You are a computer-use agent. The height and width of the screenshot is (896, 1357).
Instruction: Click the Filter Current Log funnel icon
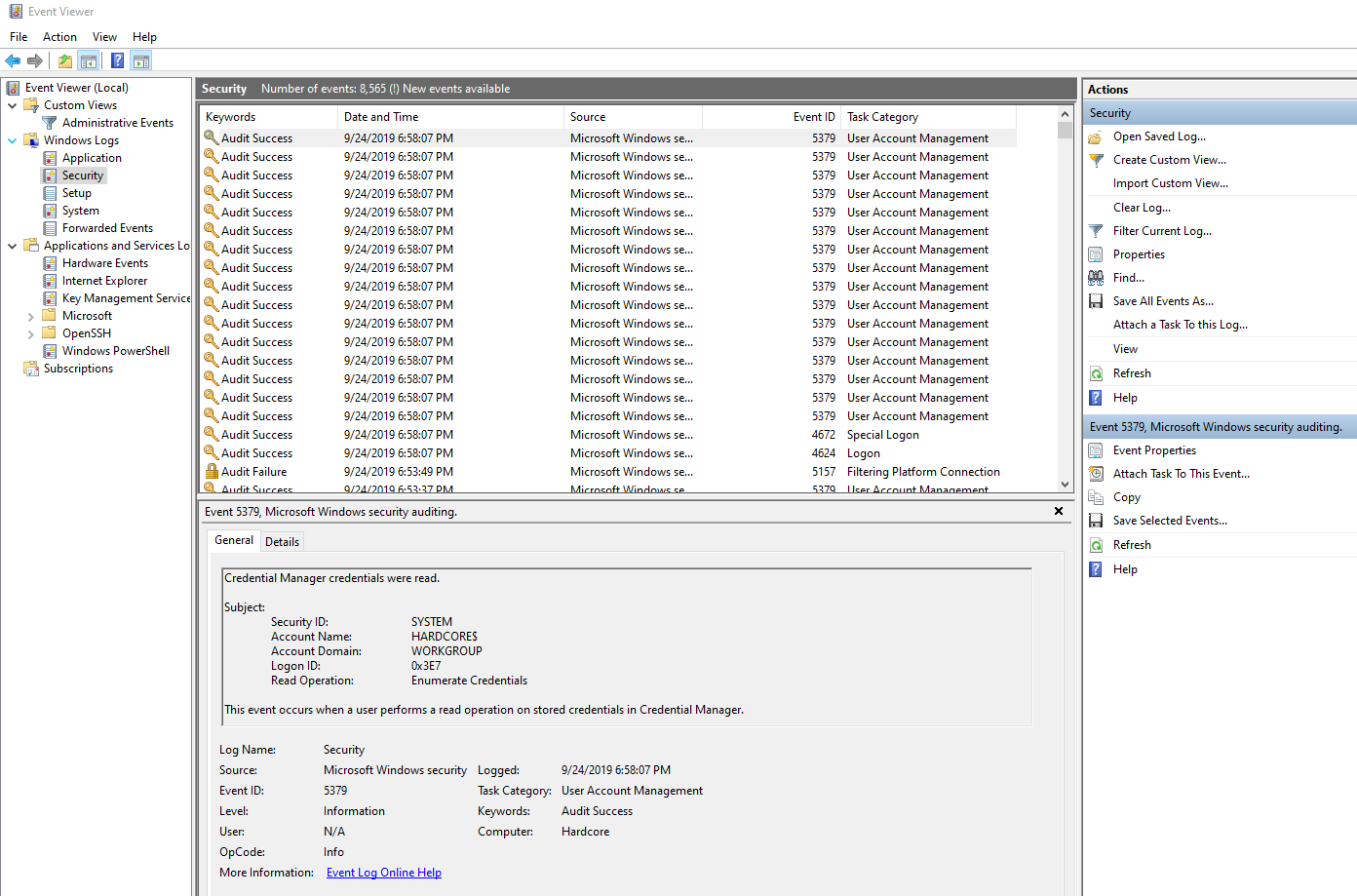pos(1096,231)
